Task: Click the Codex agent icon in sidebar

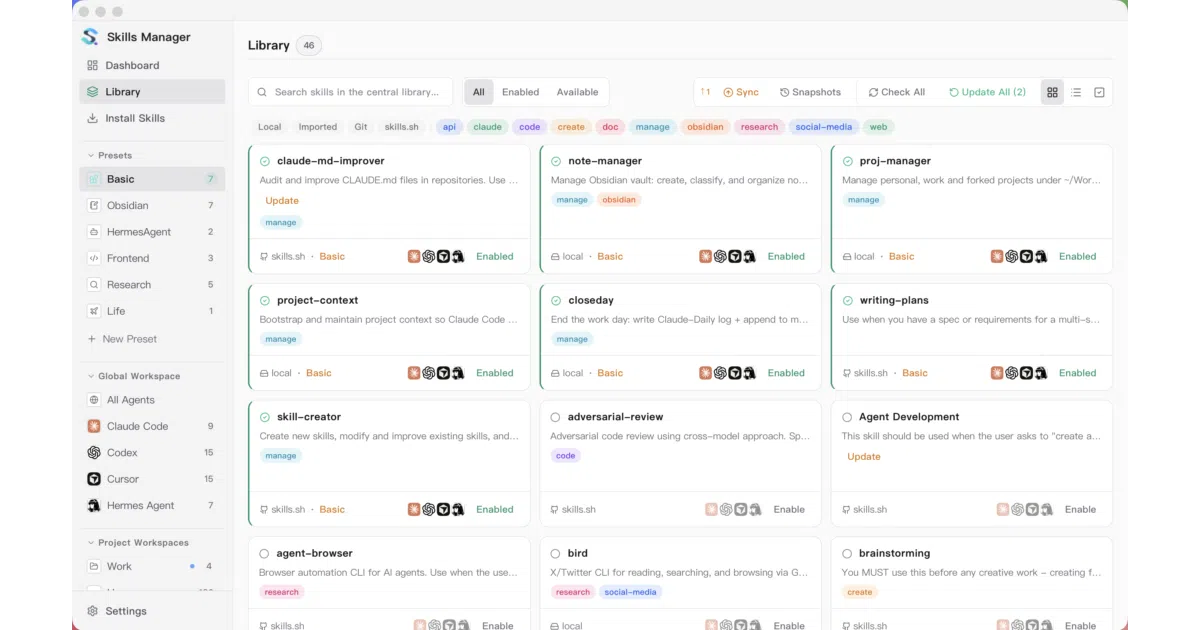Action: coord(94,453)
